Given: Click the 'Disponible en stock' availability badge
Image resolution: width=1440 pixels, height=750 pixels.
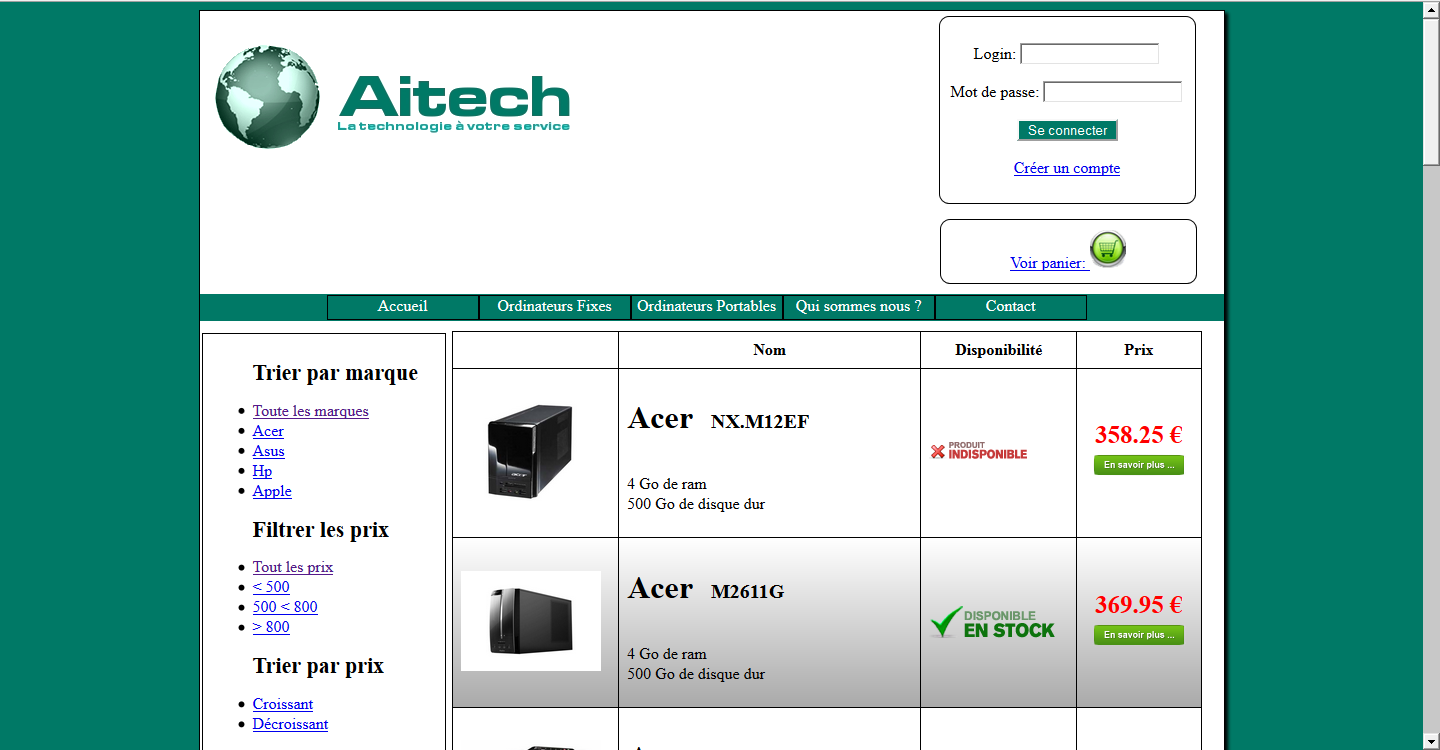Looking at the screenshot, I should pos(992,622).
